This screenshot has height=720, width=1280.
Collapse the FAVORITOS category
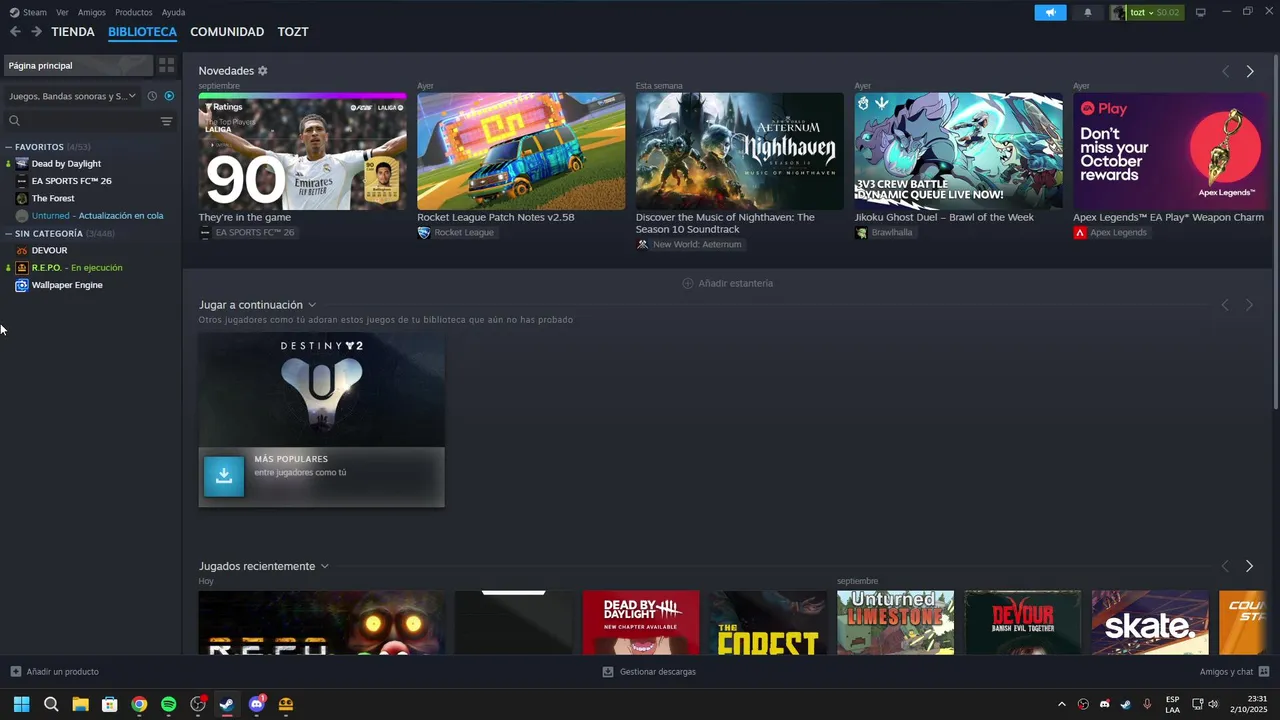point(8,147)
